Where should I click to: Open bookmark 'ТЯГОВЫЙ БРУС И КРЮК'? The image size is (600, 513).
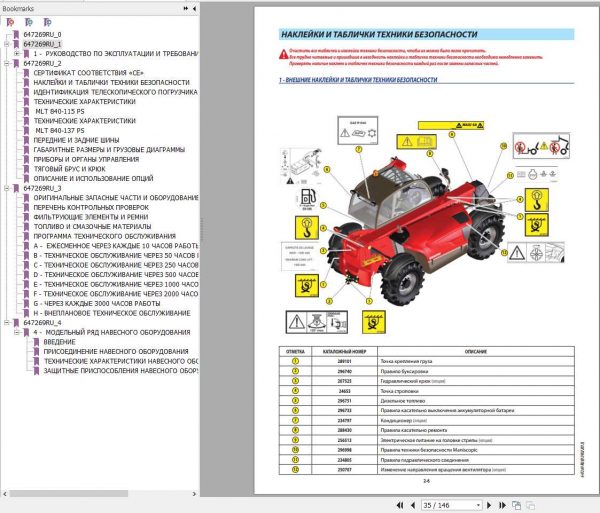[x=69, y=169]
